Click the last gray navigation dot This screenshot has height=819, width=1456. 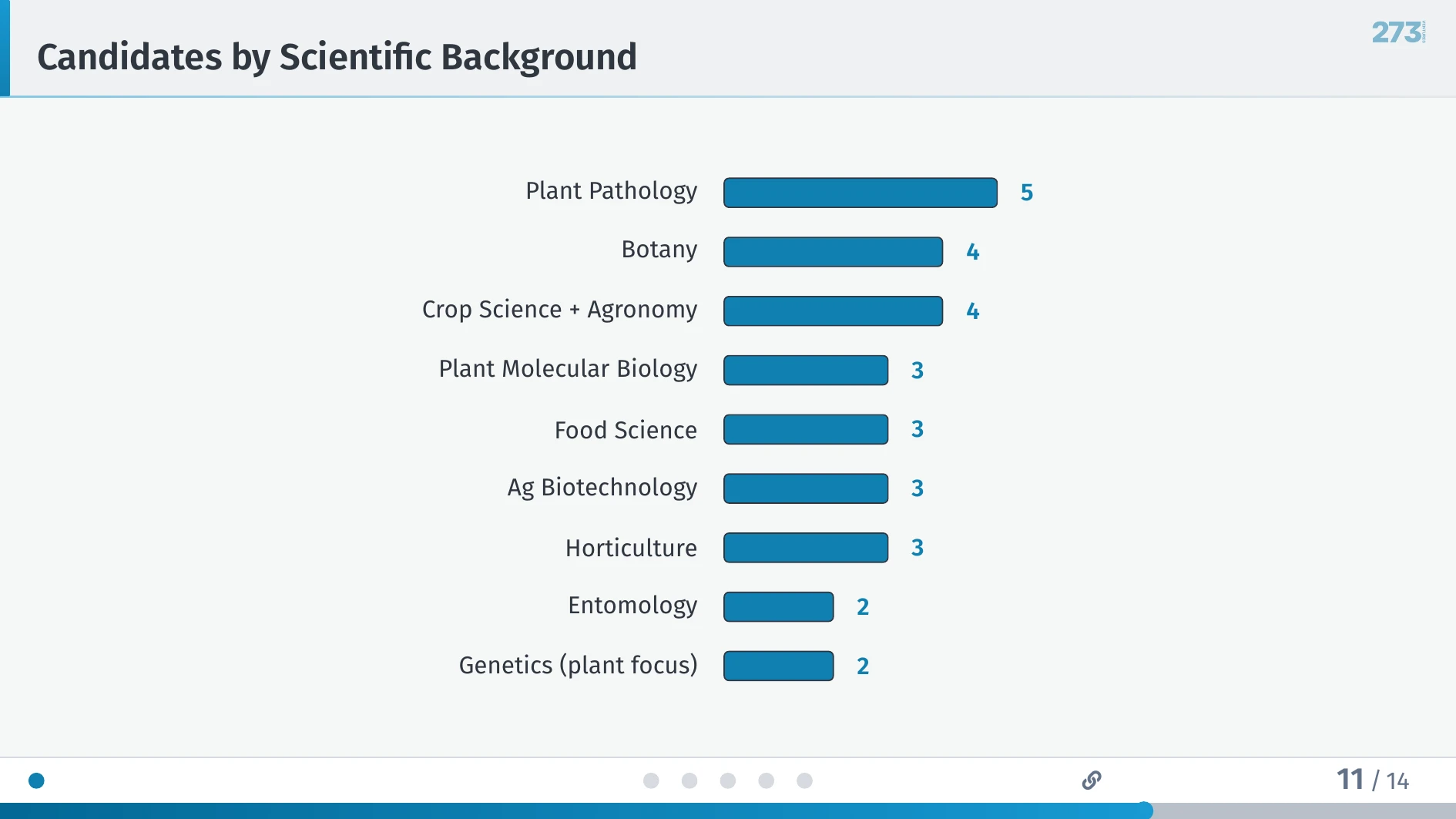806,780
